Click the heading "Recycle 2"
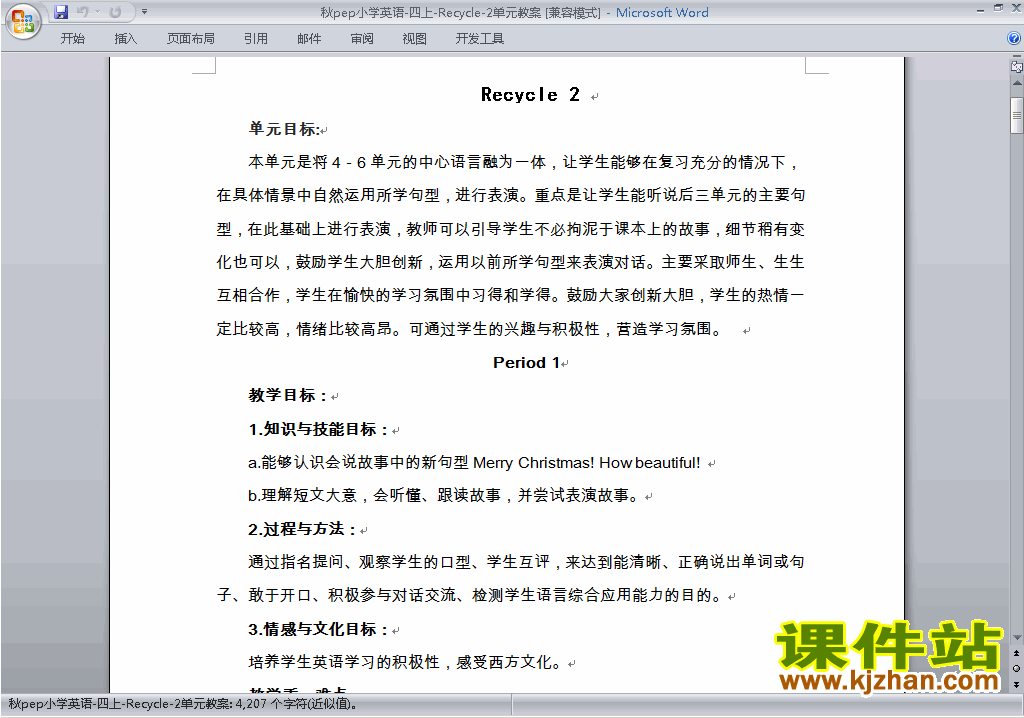 530,95
